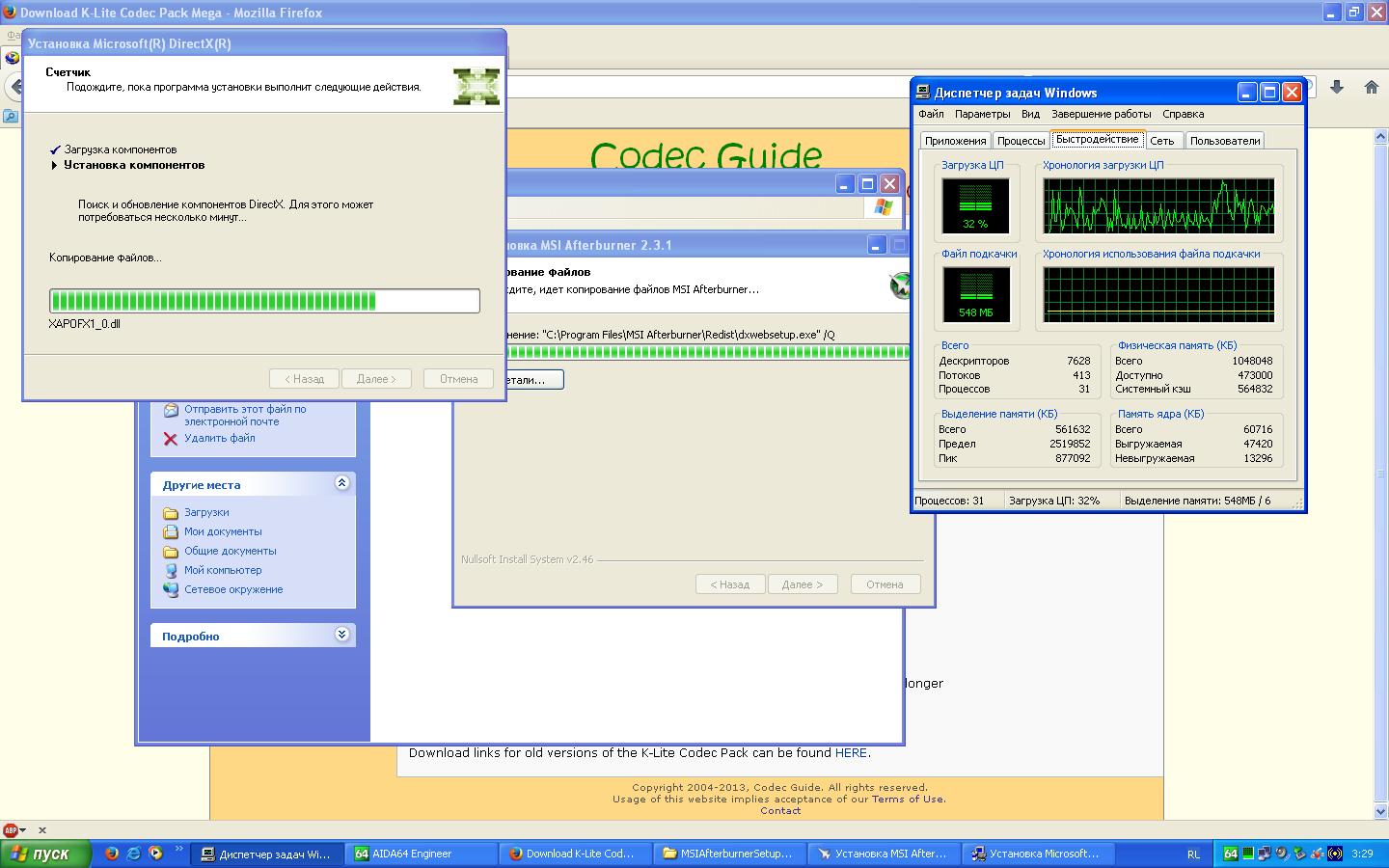
Task: Follow the HERE link for old versions
Action: pos(851,753)
